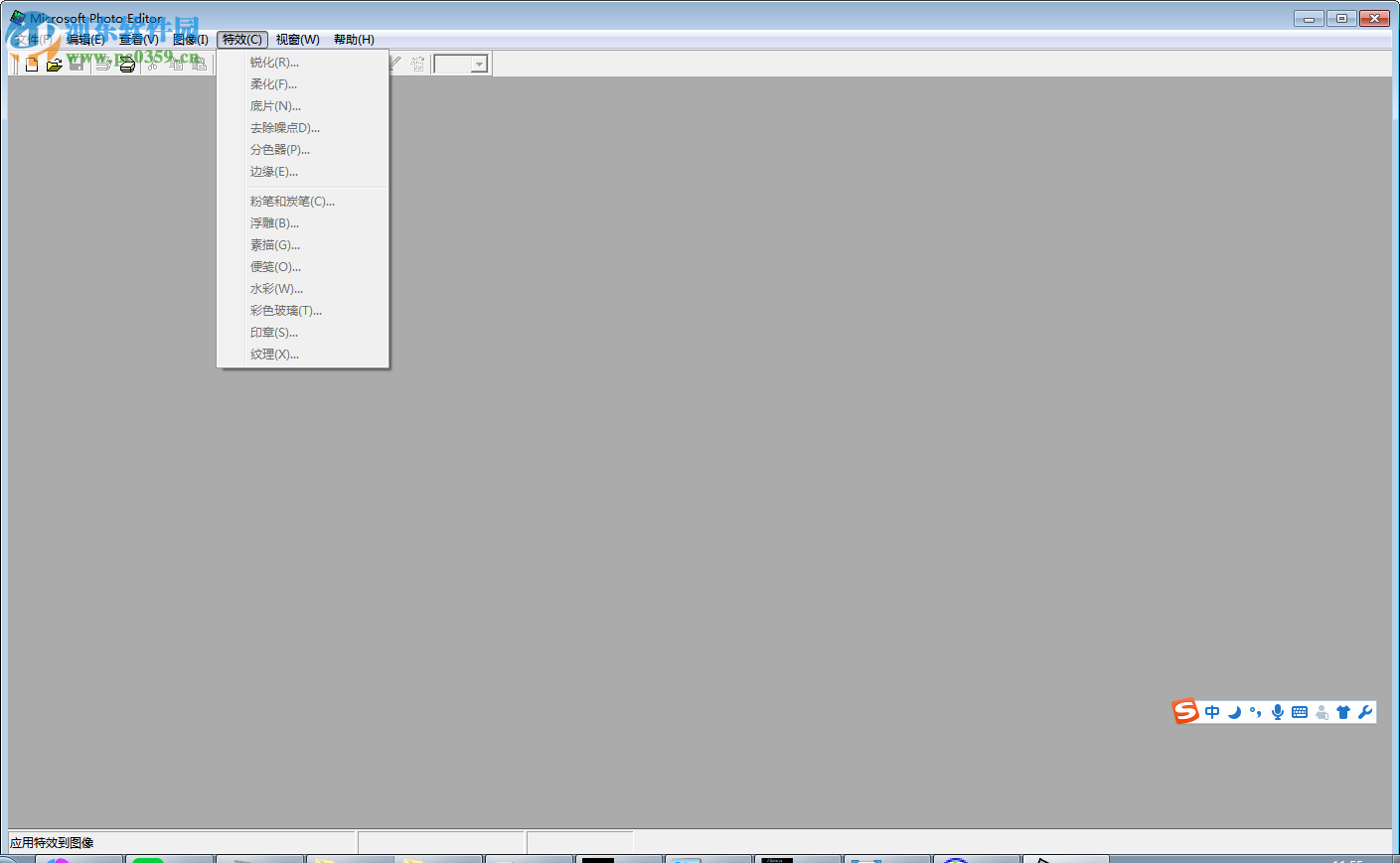Click the Copy toolbar icon
Viewport: 1400px width, 863px height.
click(176, 65)
